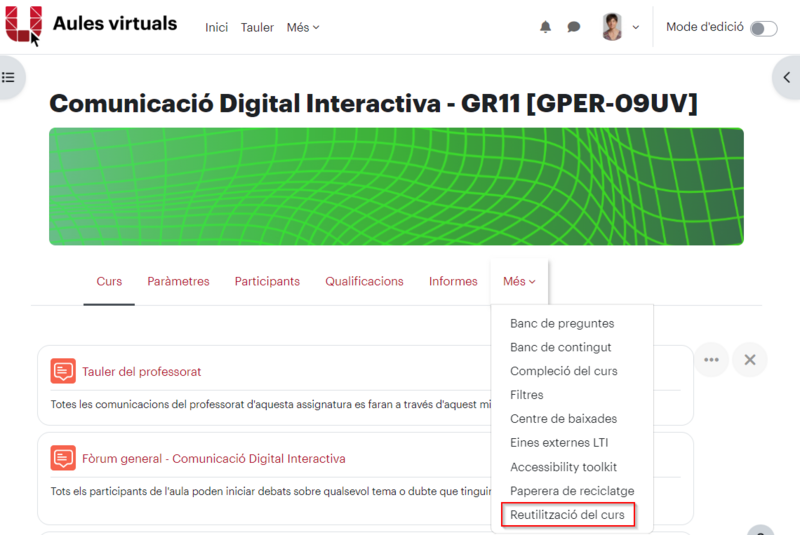Open the Tauler del professorat link

(x=141, y=372)
